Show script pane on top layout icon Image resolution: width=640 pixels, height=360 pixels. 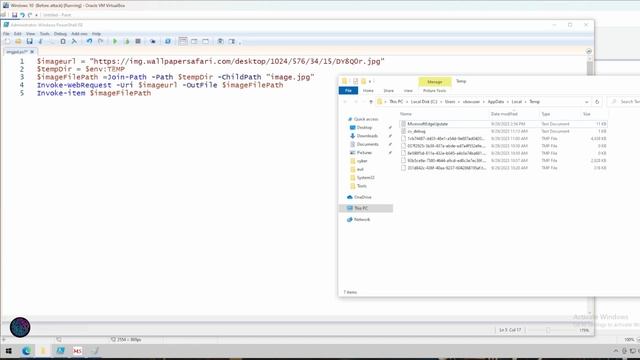tap(183, 42)
